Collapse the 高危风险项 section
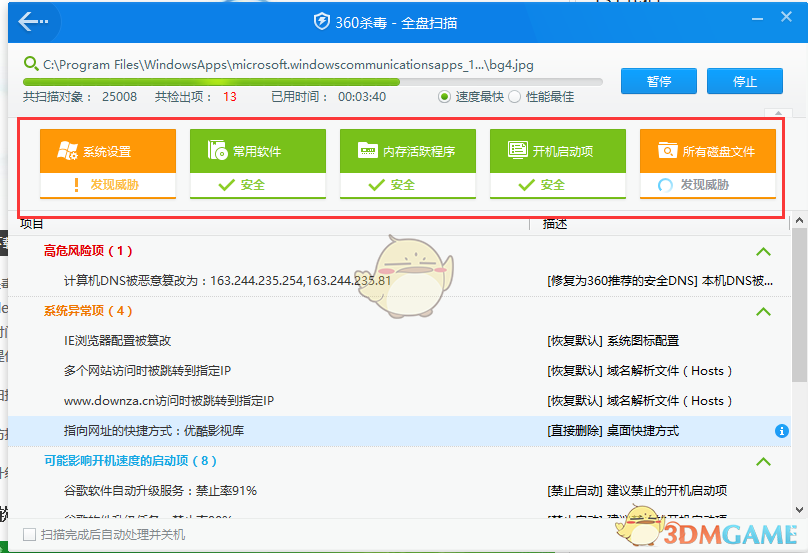Viewport: 808px width, 553px height. (763, 252)
